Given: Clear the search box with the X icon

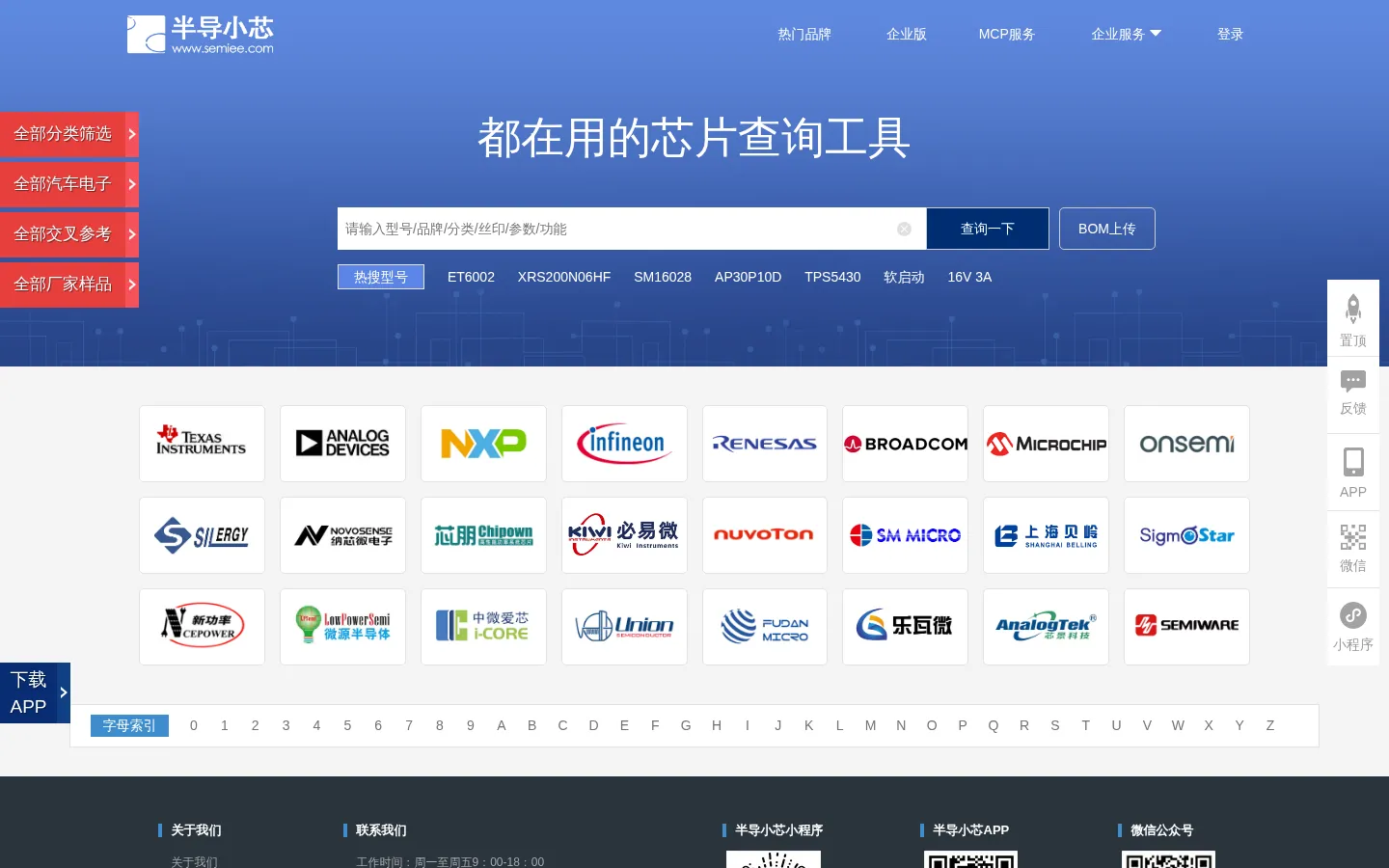Looking at the screenshot, I should (x=904, y=229).
